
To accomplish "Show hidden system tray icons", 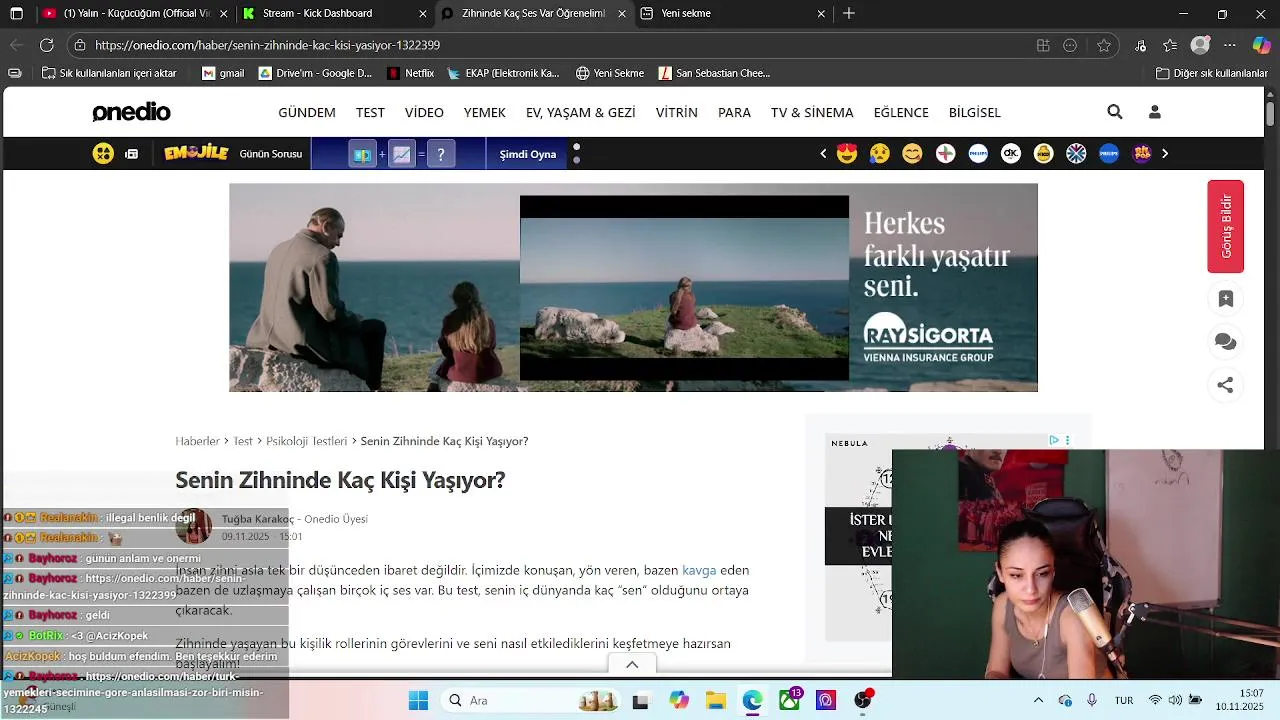I will [x=1038, y=700].
